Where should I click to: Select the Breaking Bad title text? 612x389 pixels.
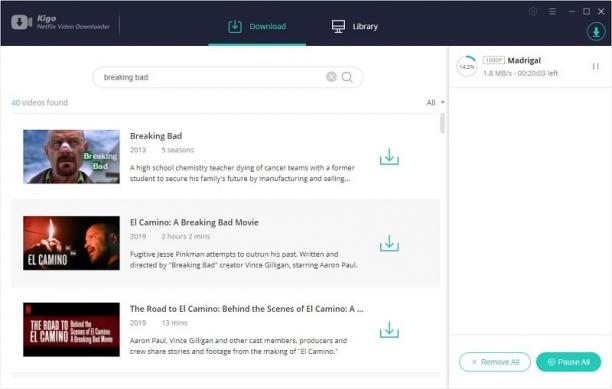(156, 136)
